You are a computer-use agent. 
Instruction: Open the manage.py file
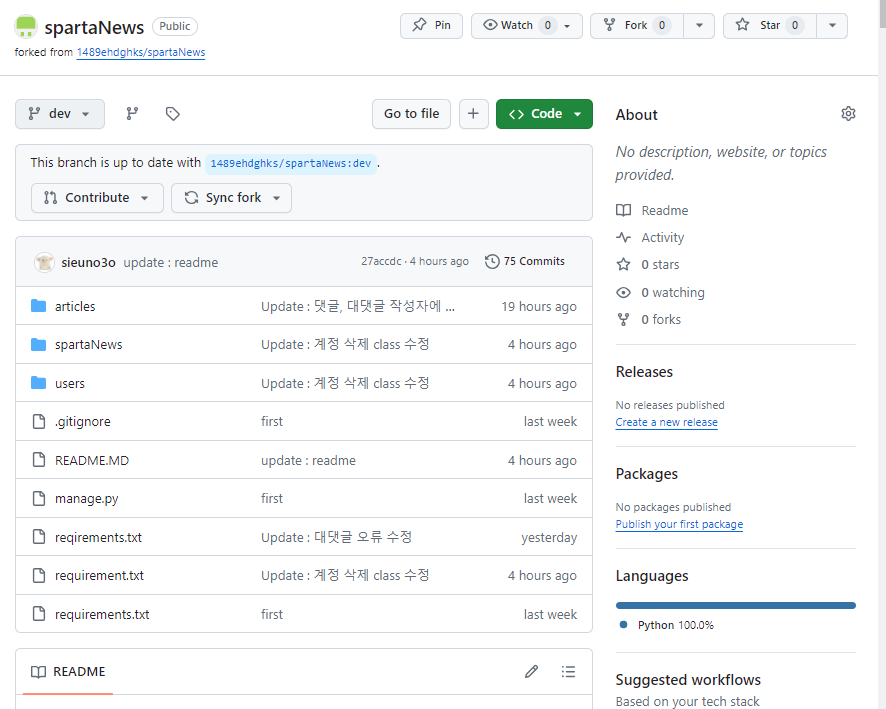pos(86,499)
